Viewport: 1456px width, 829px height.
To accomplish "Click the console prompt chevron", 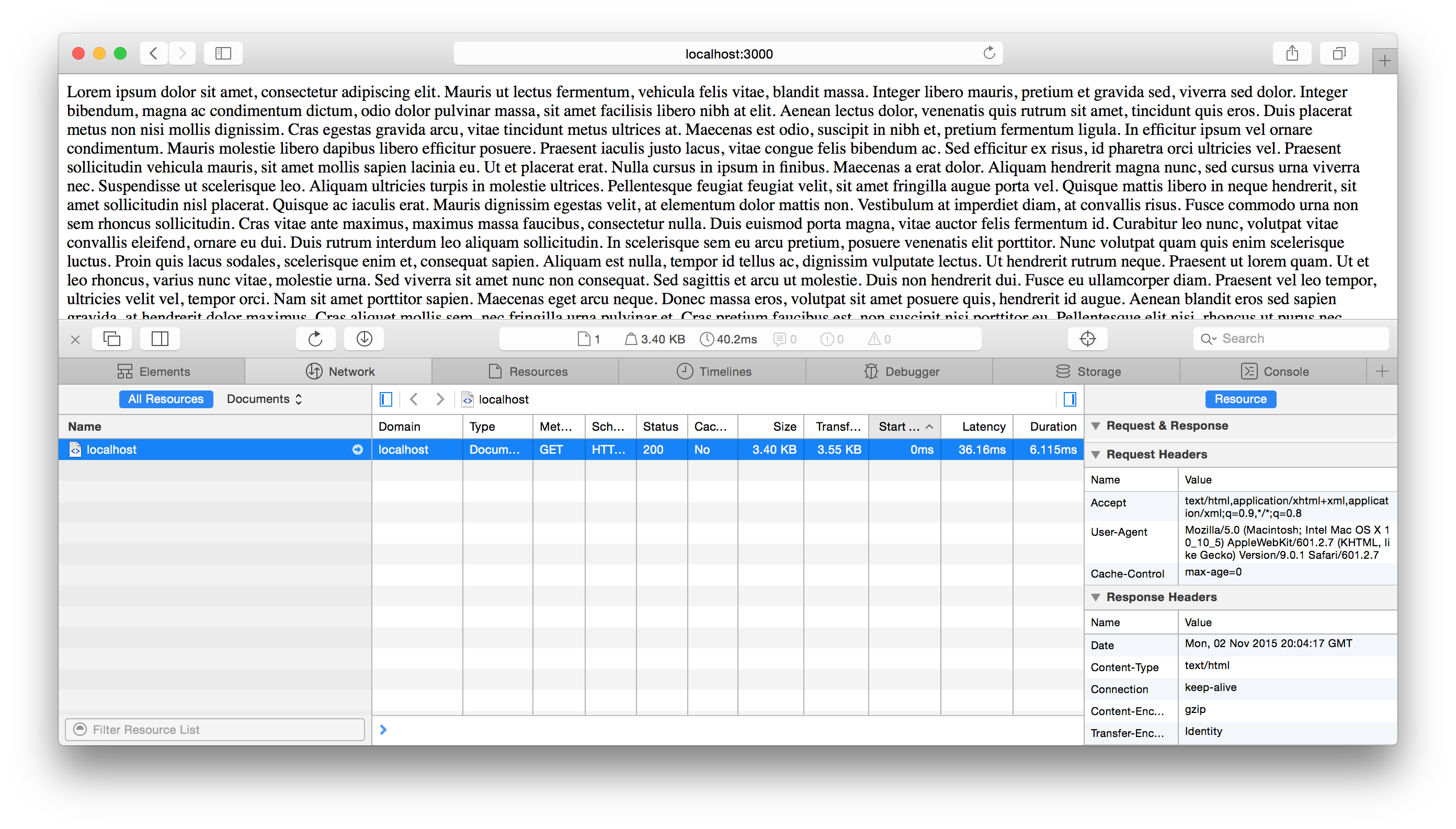I will (383, 730).
